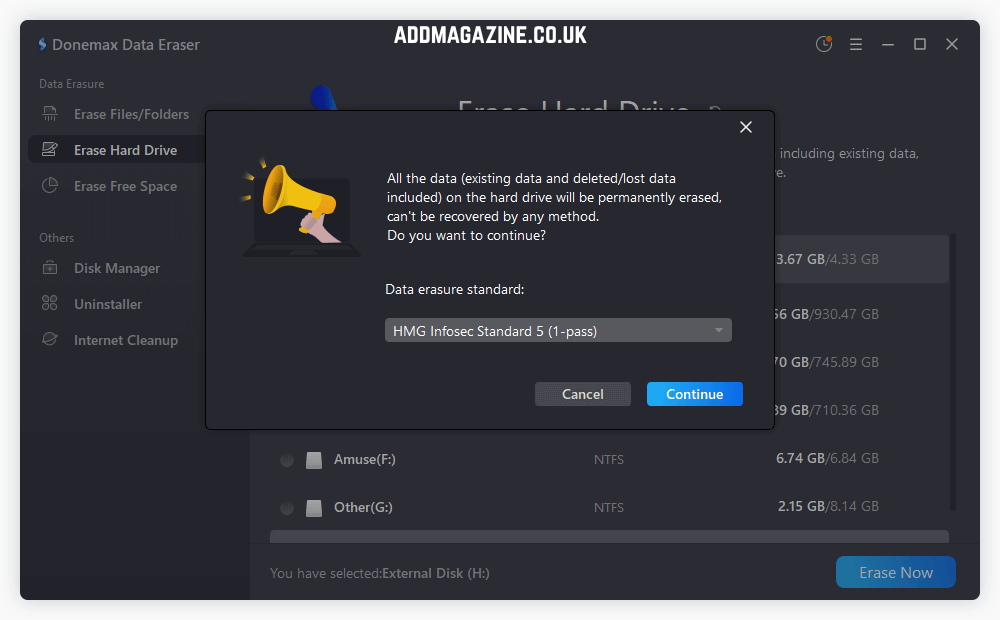Select the Other(G:) radio button
This screenshot has width=1000, height=620.
(x=287, y=508)
